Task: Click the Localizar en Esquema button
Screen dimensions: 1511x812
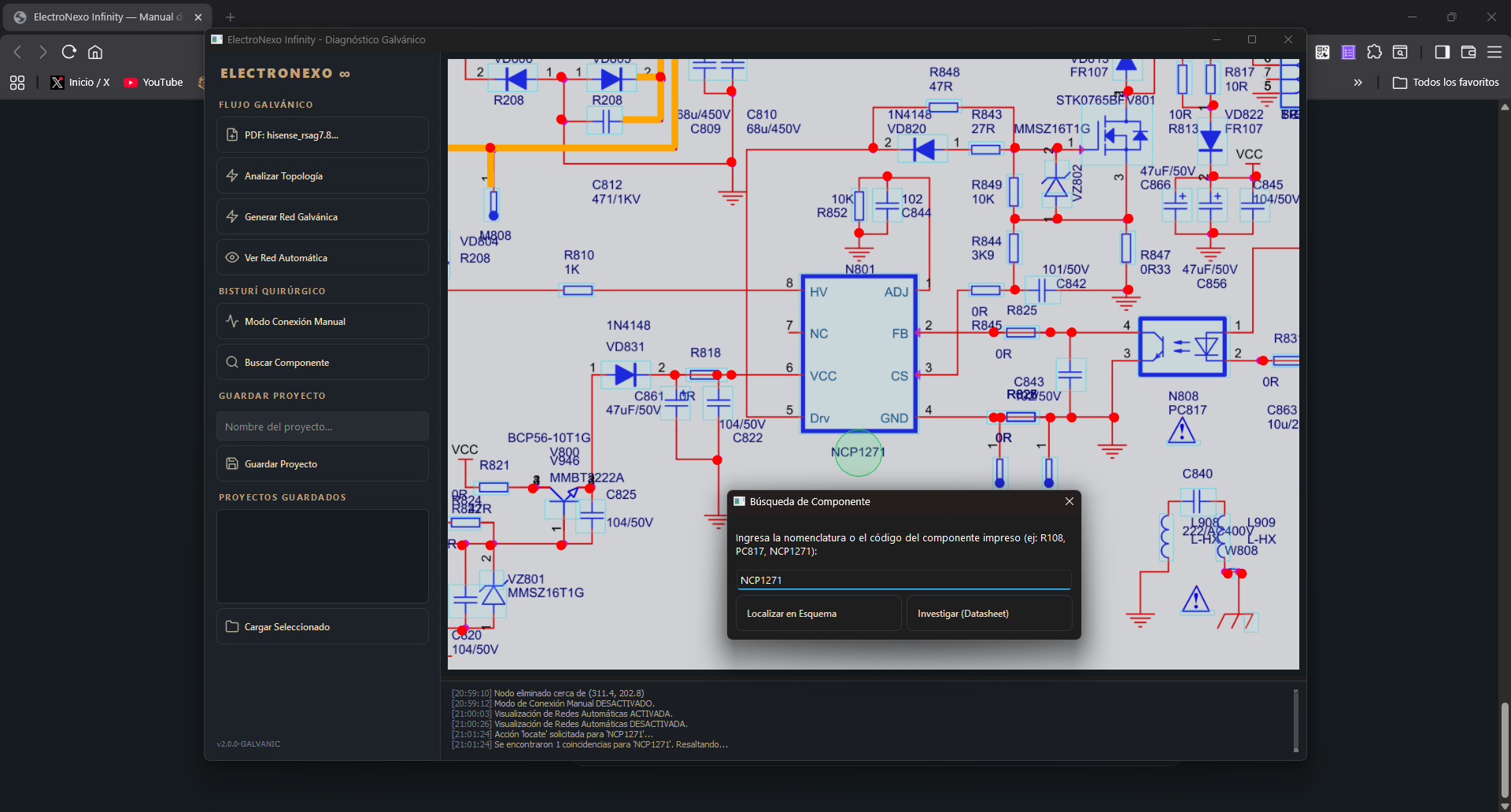Action: [x=818, y=614]
